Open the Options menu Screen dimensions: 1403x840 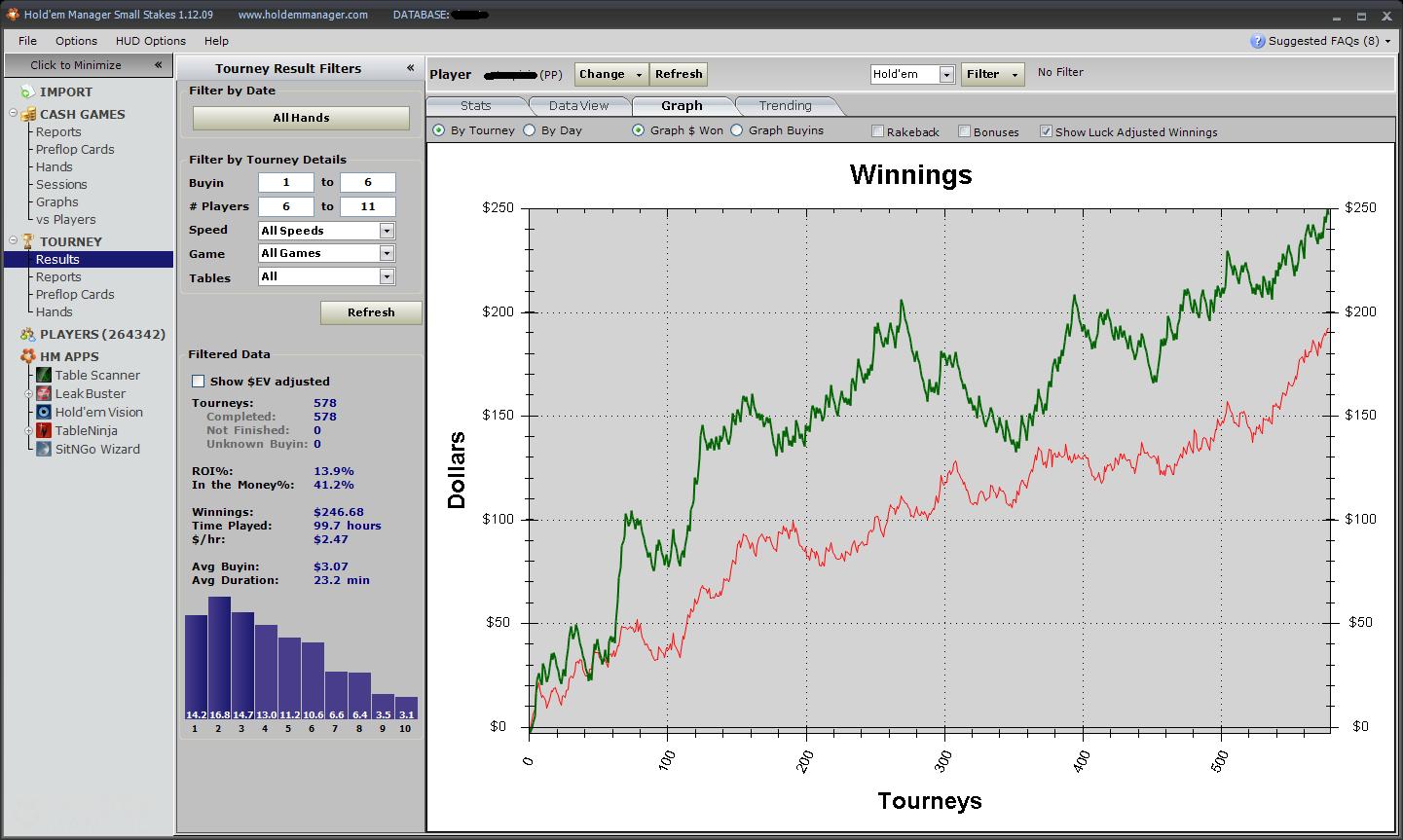click(76, 41)
